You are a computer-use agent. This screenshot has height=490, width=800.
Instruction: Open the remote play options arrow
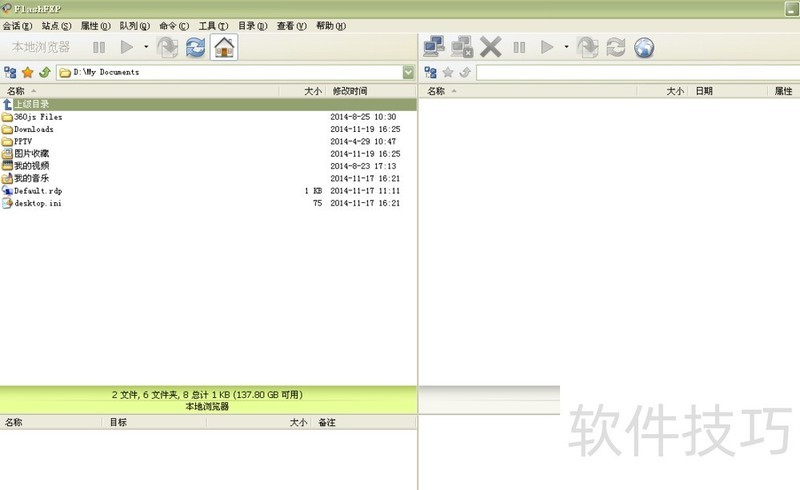[x=566, y=47]
